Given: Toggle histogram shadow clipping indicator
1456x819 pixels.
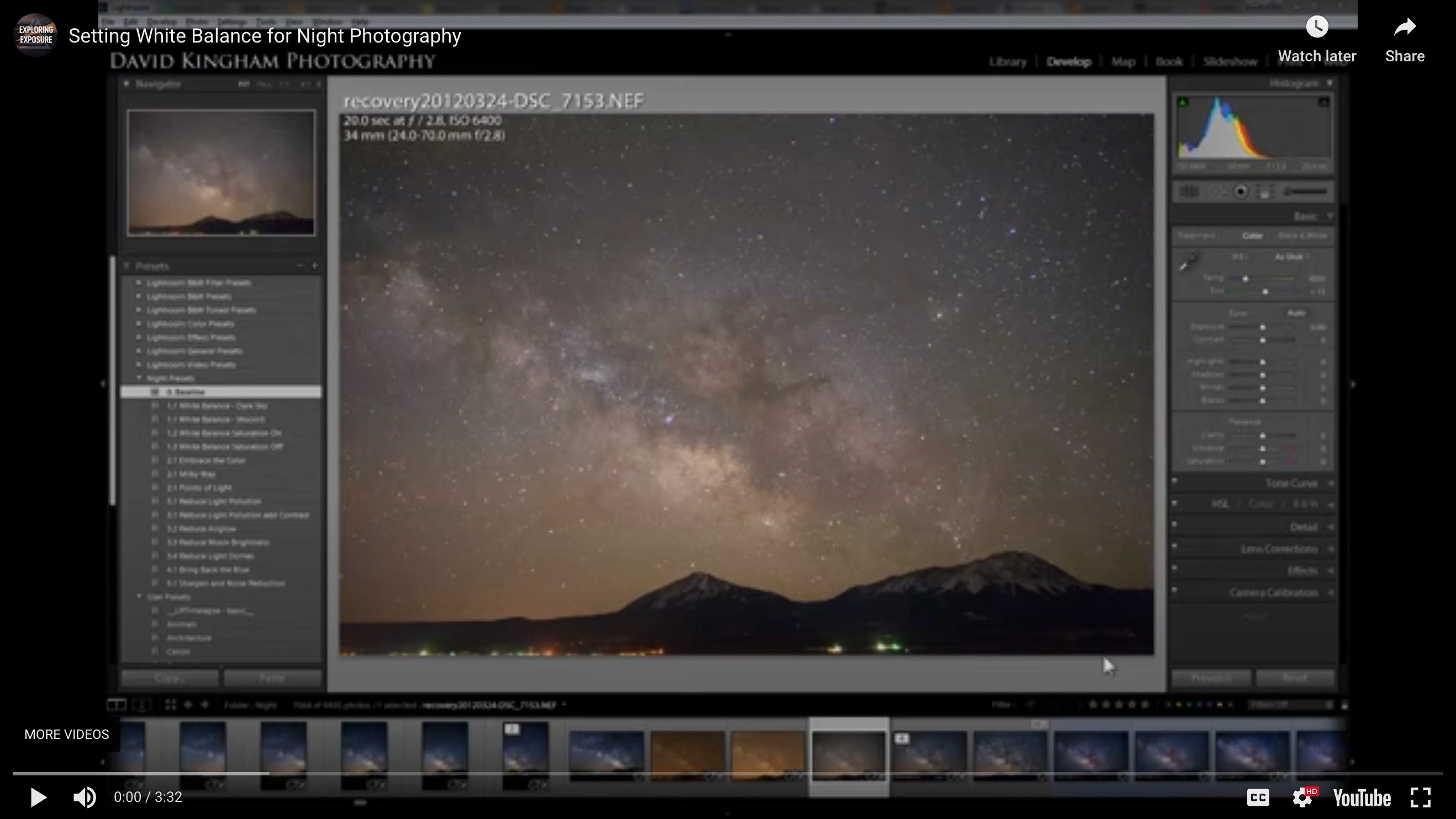Looking at the screenshot, I should (x=1183, y=102).
